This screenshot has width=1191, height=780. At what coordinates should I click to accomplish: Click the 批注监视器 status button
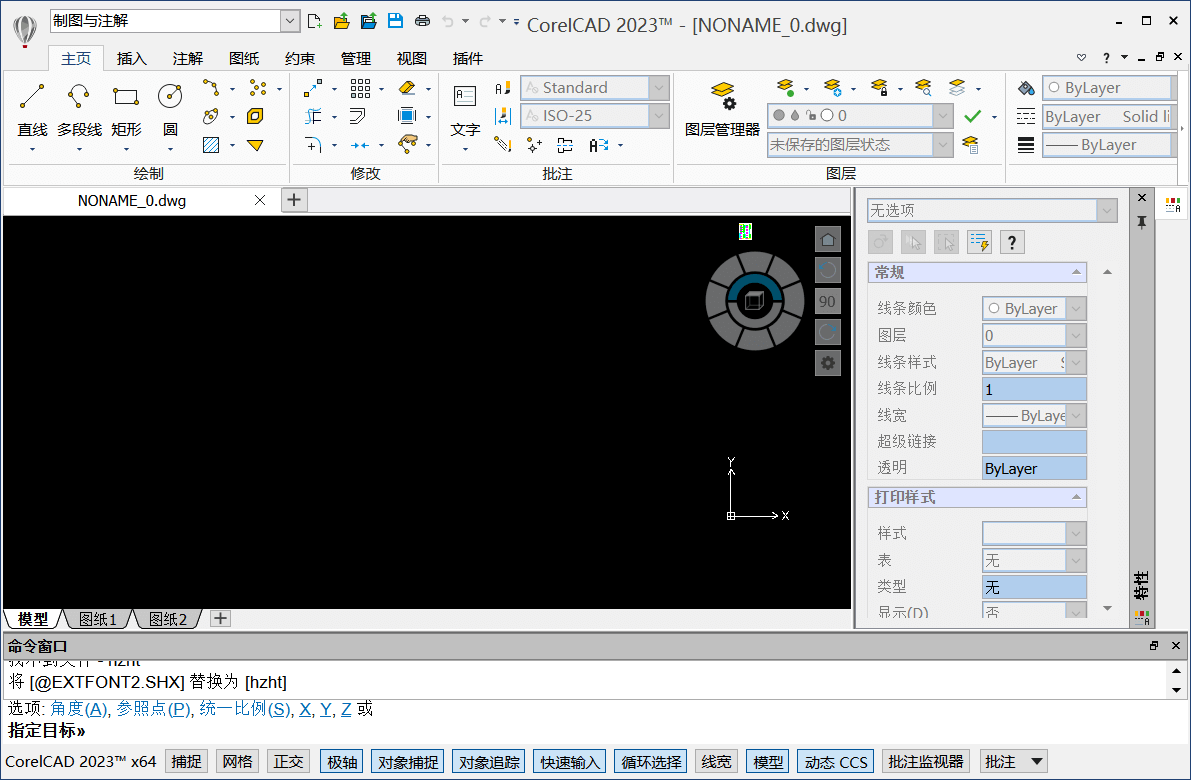tap(925, 761)
